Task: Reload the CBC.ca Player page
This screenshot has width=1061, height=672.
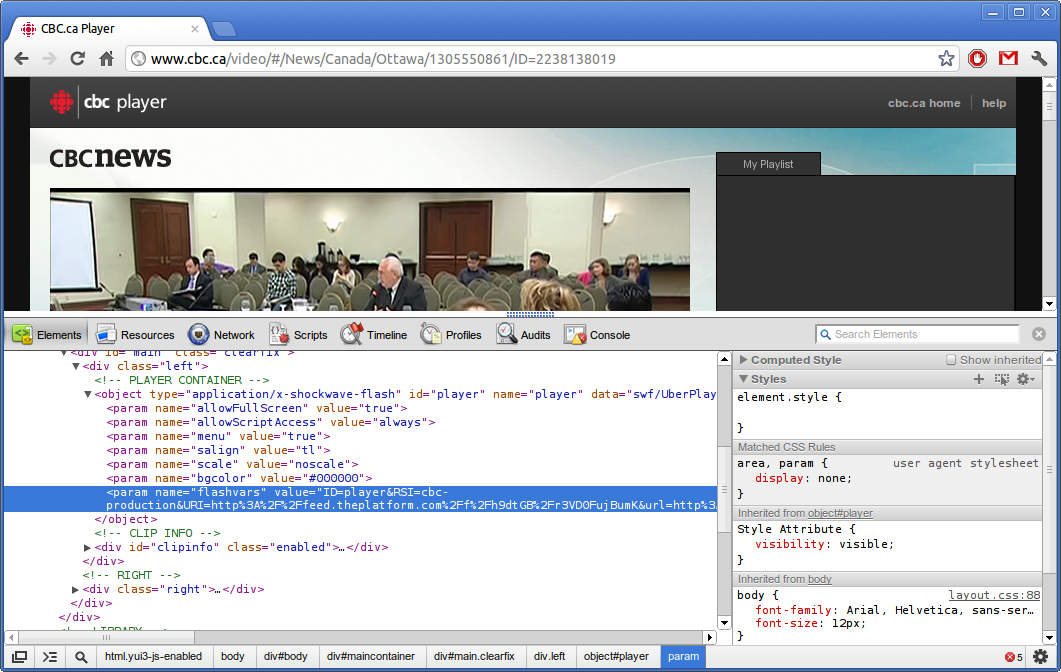Action: tap(78, 59)
